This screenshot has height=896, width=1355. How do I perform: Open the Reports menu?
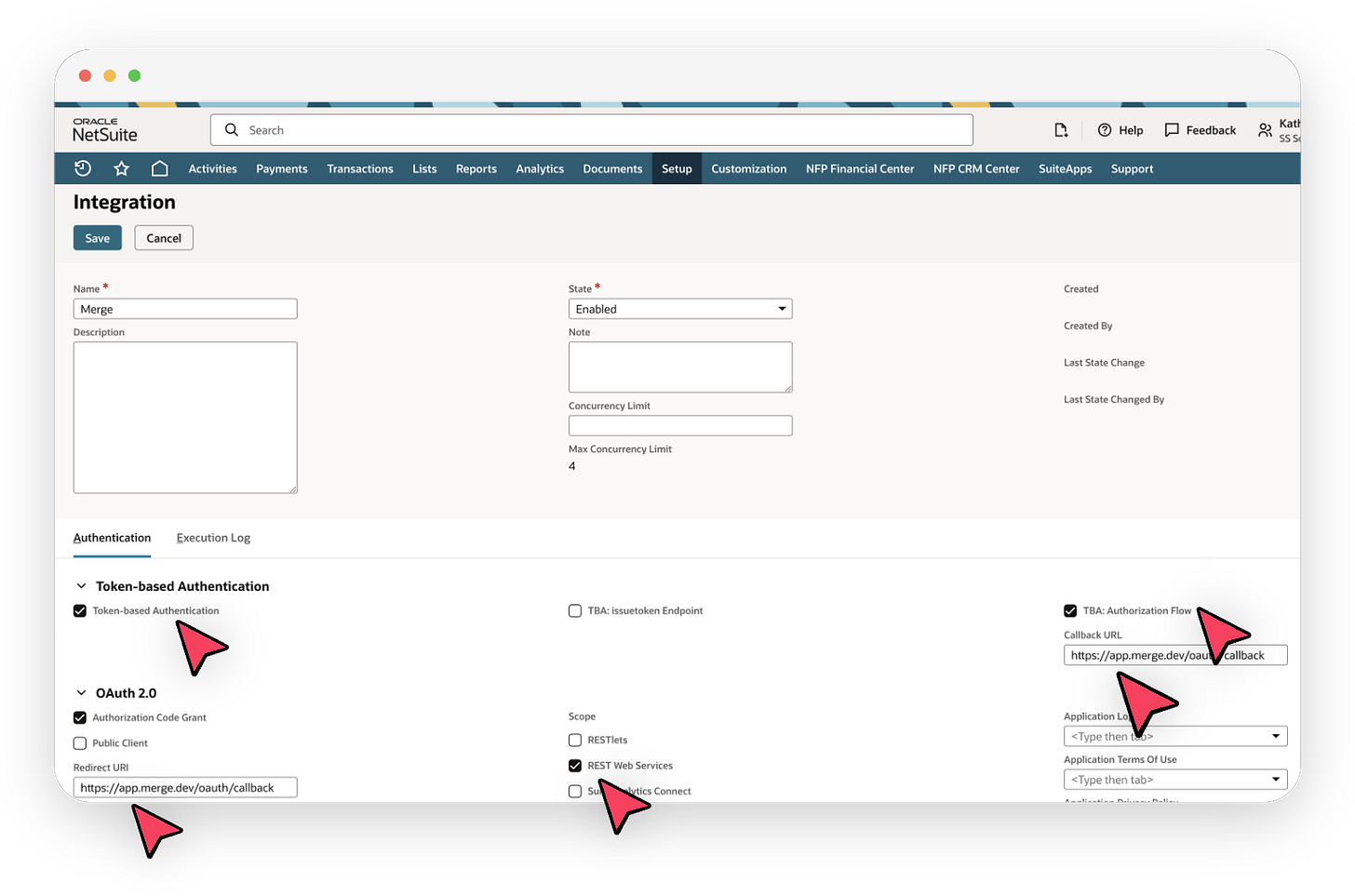pos(476,168)
